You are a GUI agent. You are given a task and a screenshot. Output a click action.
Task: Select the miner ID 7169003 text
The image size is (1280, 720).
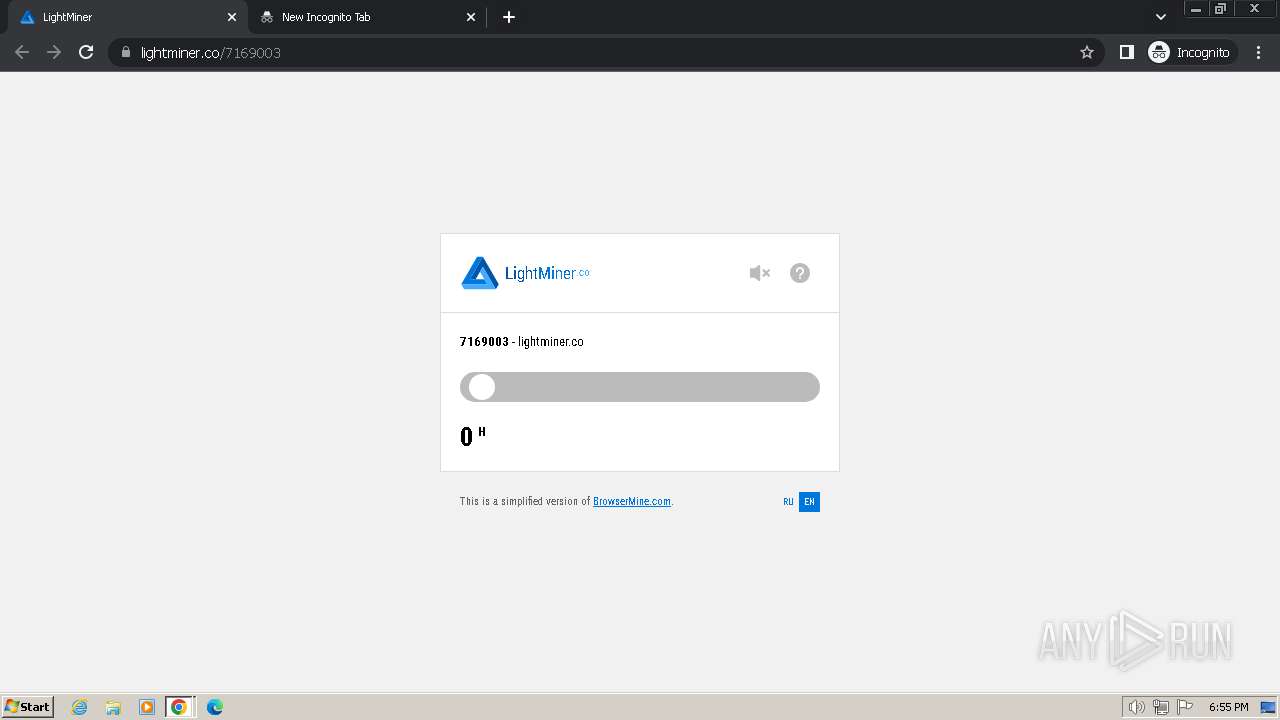click(x=484, y=342)
